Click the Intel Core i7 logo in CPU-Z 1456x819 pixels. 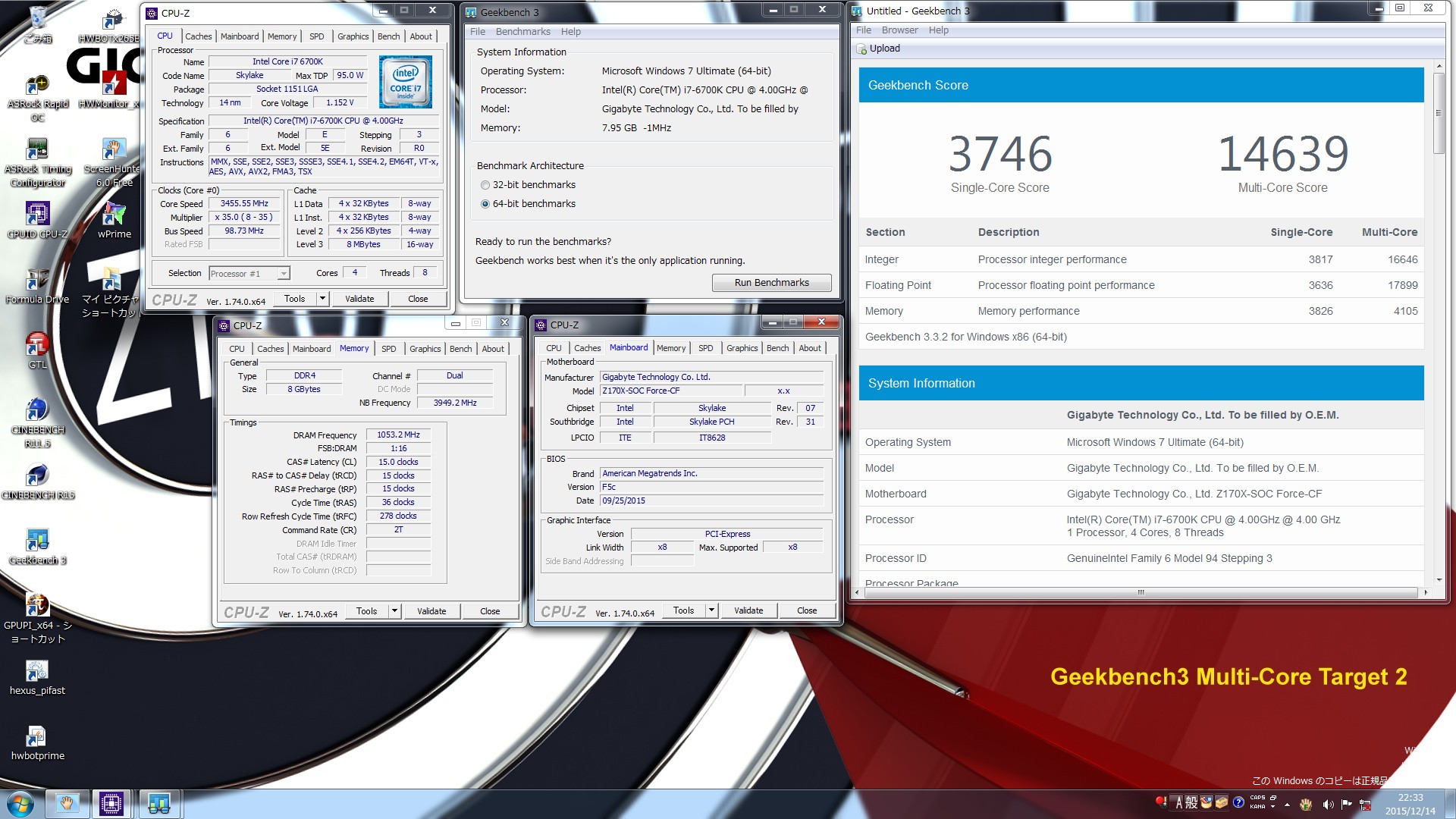(x=405, y=82)
